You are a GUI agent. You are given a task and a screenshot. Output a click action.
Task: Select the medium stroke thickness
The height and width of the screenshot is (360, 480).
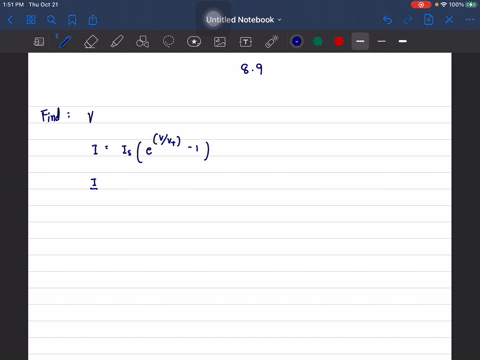(360, 41)
